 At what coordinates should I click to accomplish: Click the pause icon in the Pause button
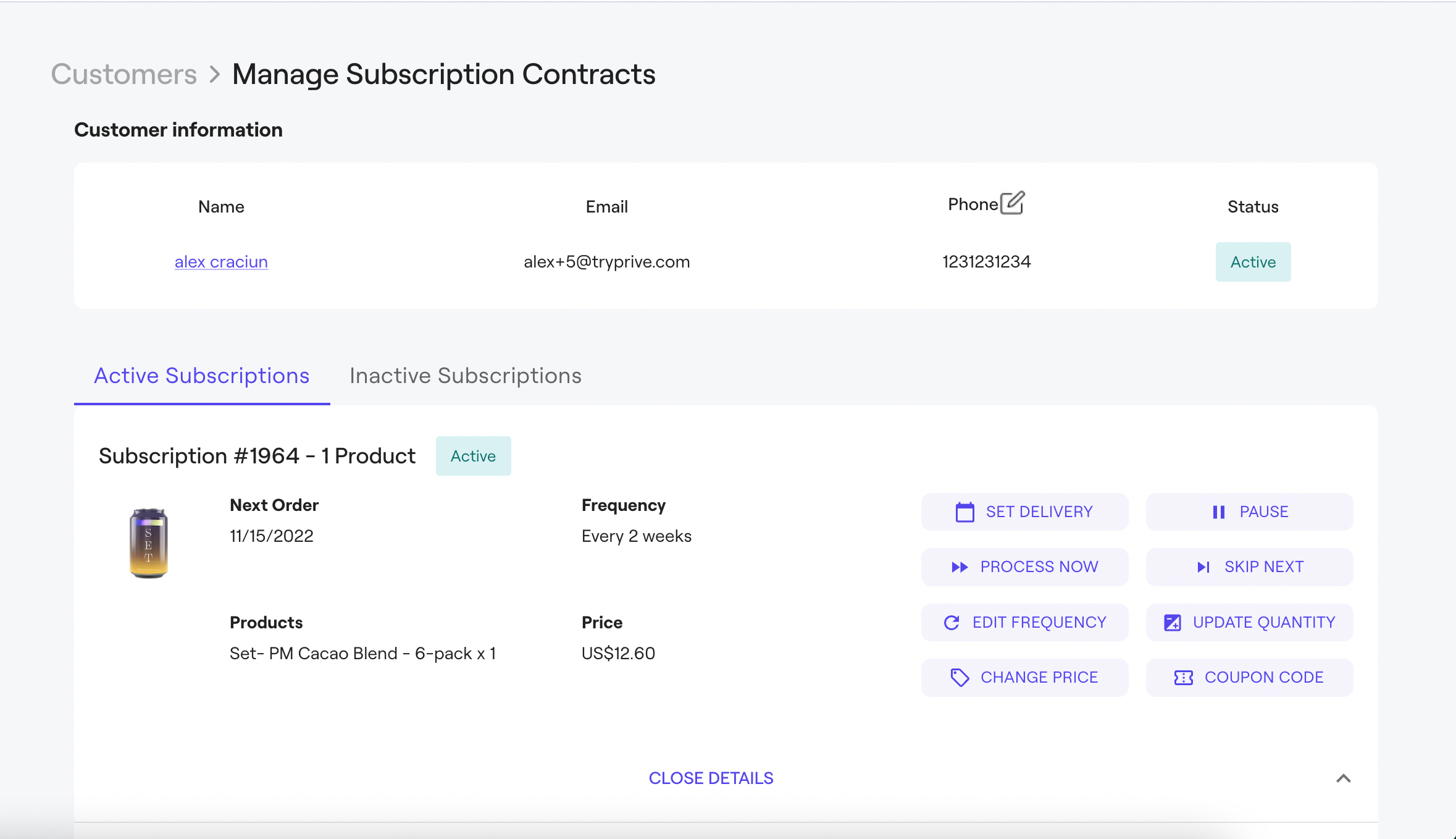(1218, 512)
